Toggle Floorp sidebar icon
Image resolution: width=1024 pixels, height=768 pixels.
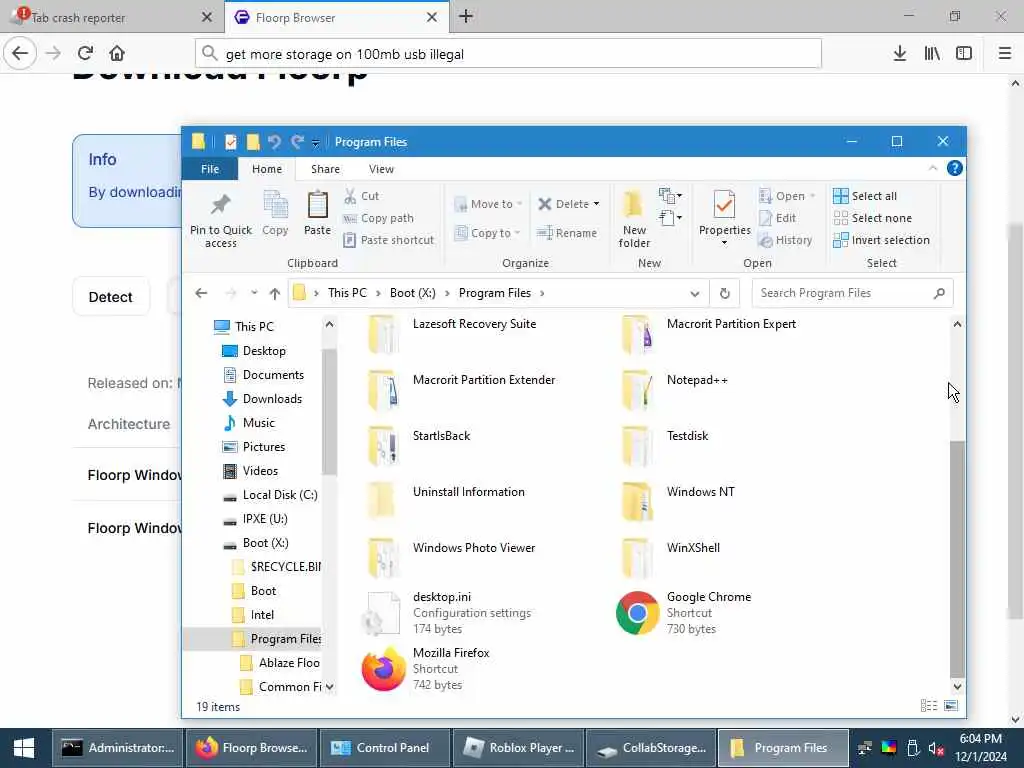(x=963, y=53)
